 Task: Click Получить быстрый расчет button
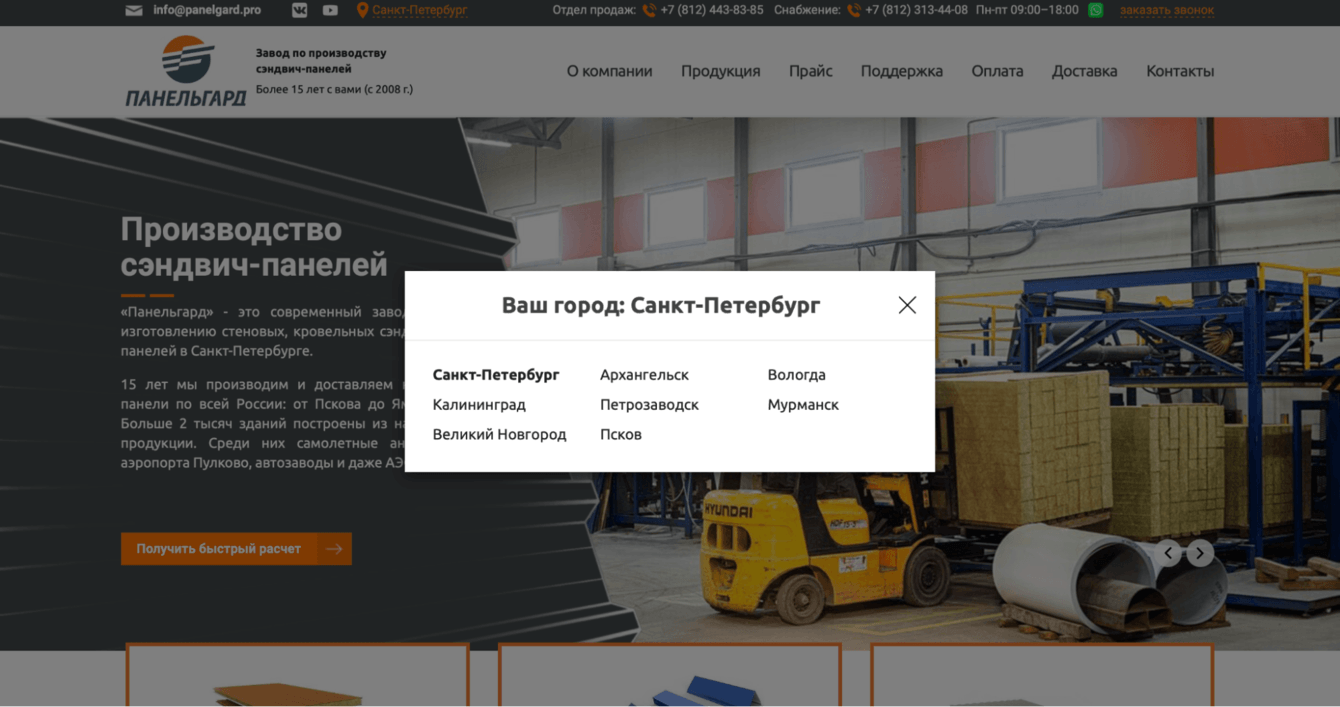pos(236,549)
